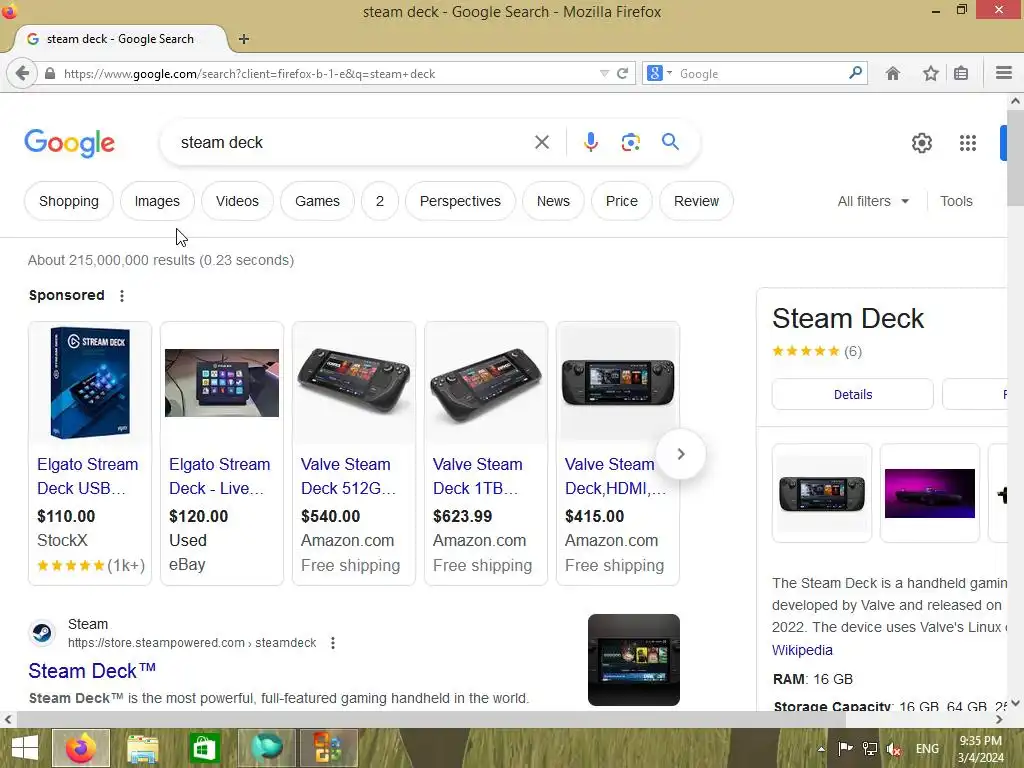The height and width of the screenshot is (768, 1024).
Task: Click the ENG language indicator
Action: [x=927, y=748]
